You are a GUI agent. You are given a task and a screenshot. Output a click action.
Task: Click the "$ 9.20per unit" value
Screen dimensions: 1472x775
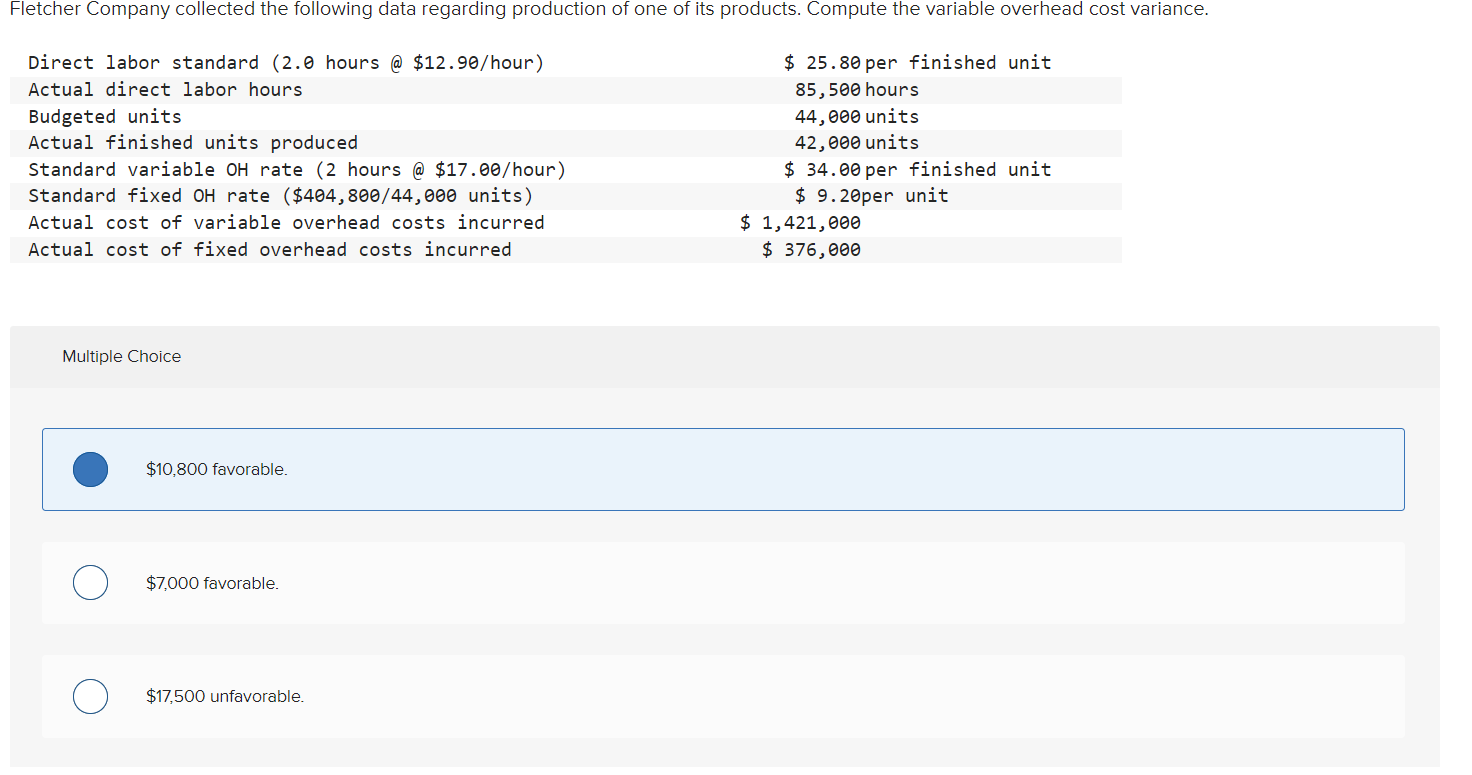point(872,196)
